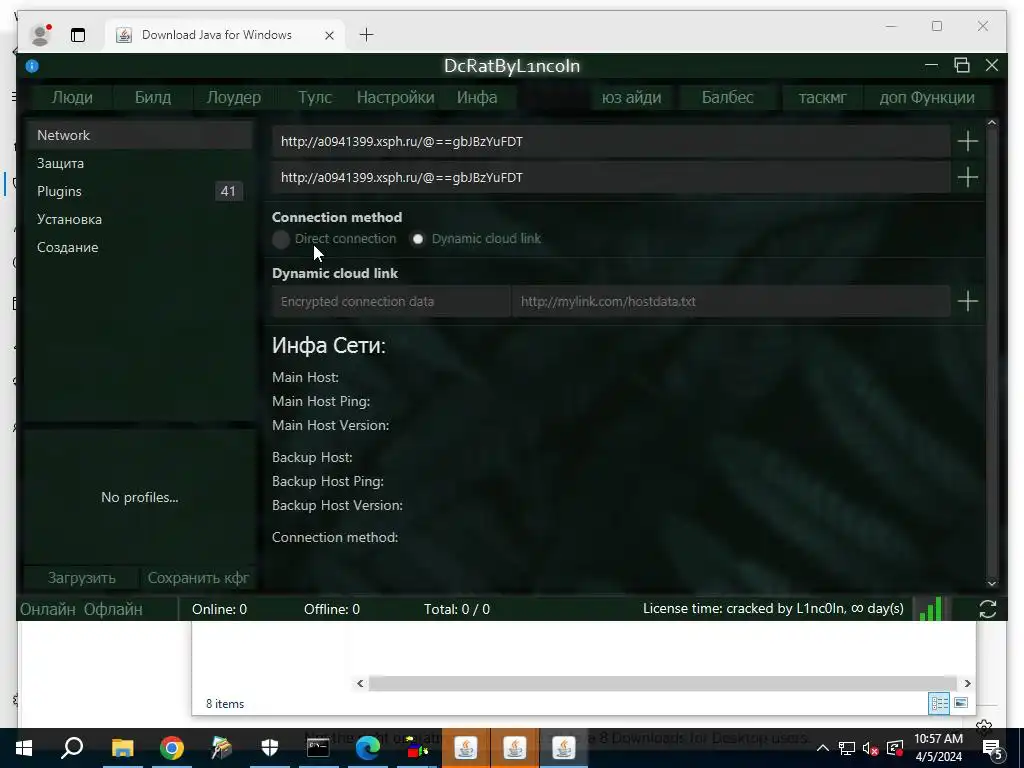Show hidden tray icons chevron

tap(823, 748)
